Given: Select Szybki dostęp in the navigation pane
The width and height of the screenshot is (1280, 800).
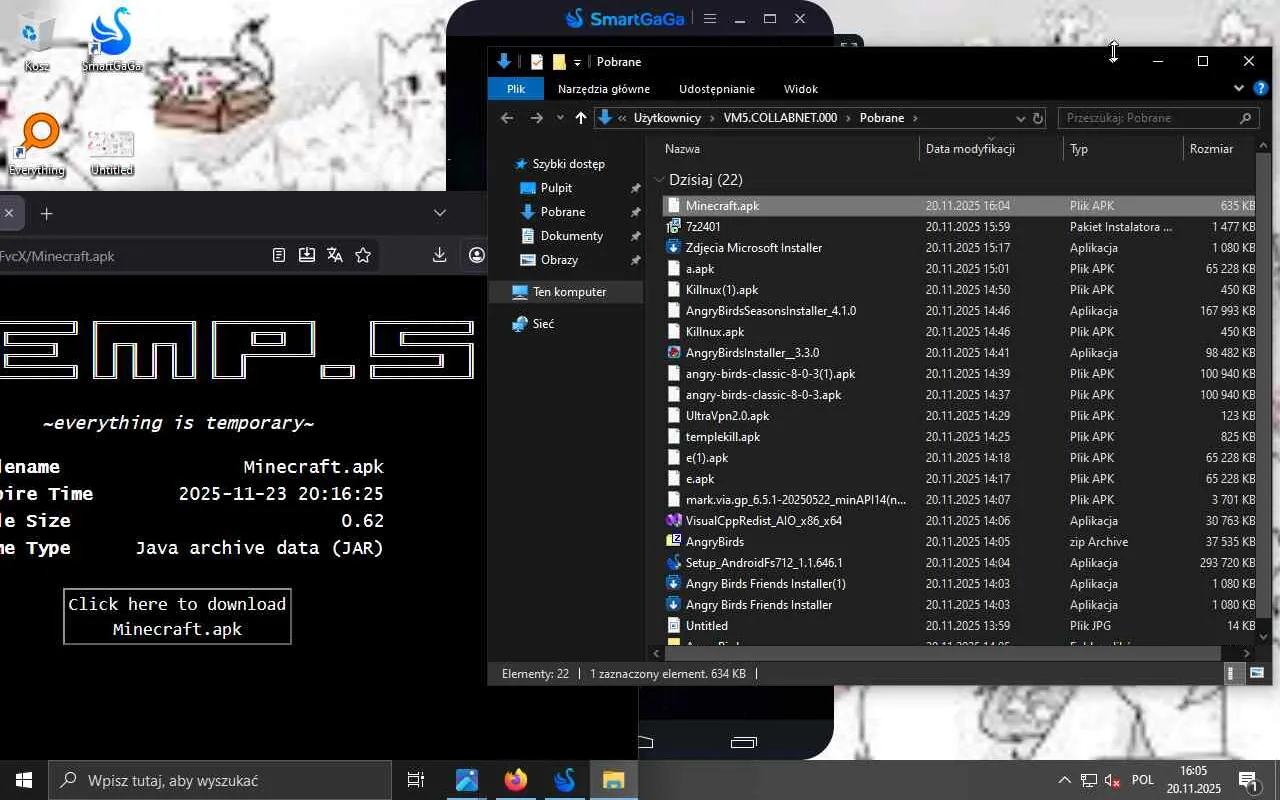Looking at the screenshot, I should (568, 164).
